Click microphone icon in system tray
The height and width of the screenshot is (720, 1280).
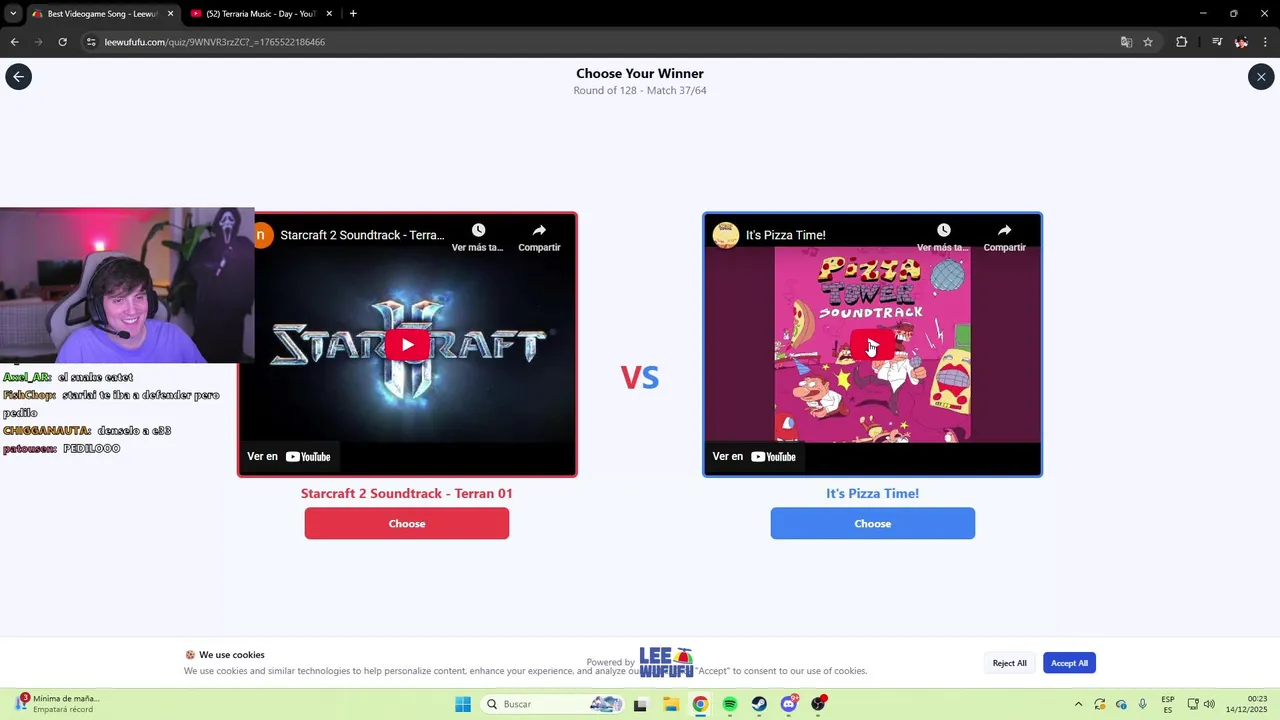[1143, 704]
